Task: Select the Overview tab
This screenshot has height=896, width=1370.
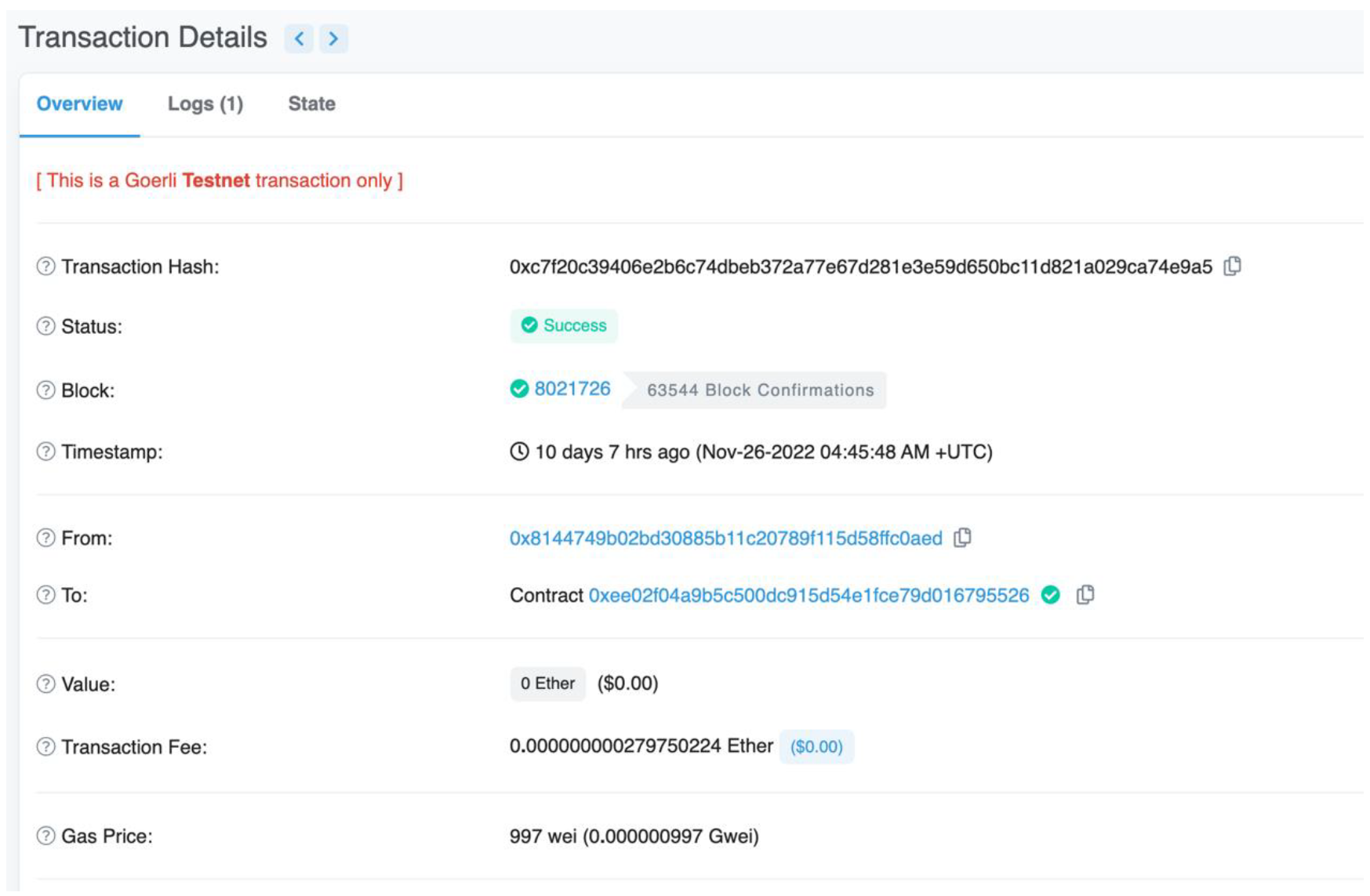Action: point(80,103)
